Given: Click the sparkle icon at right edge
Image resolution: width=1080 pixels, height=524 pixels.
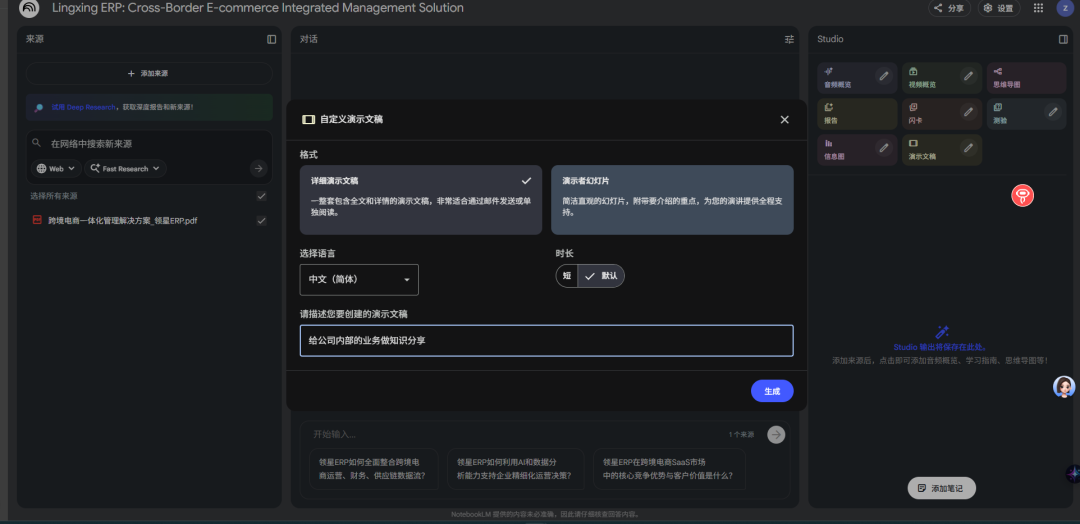Looking at the screenshot, I should (1072, 474).
